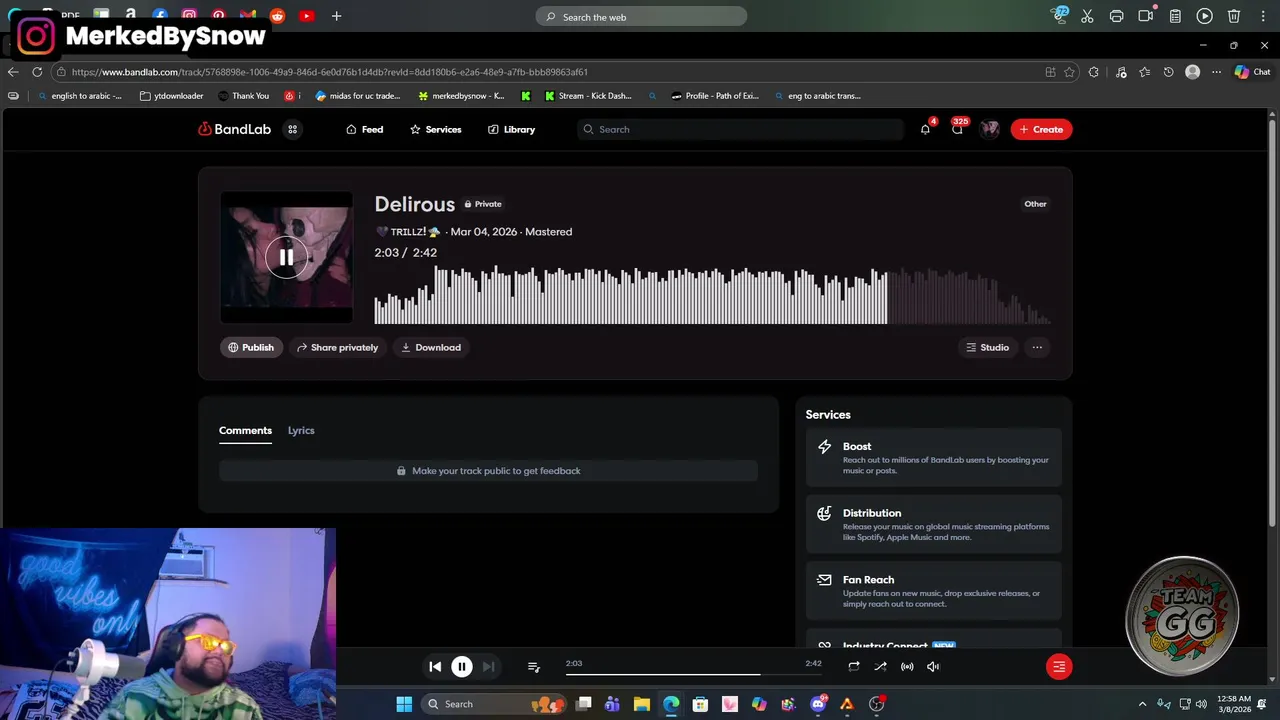Download the Delirous track
Screen dimensions: 1280x720
(x=431, y=347)
